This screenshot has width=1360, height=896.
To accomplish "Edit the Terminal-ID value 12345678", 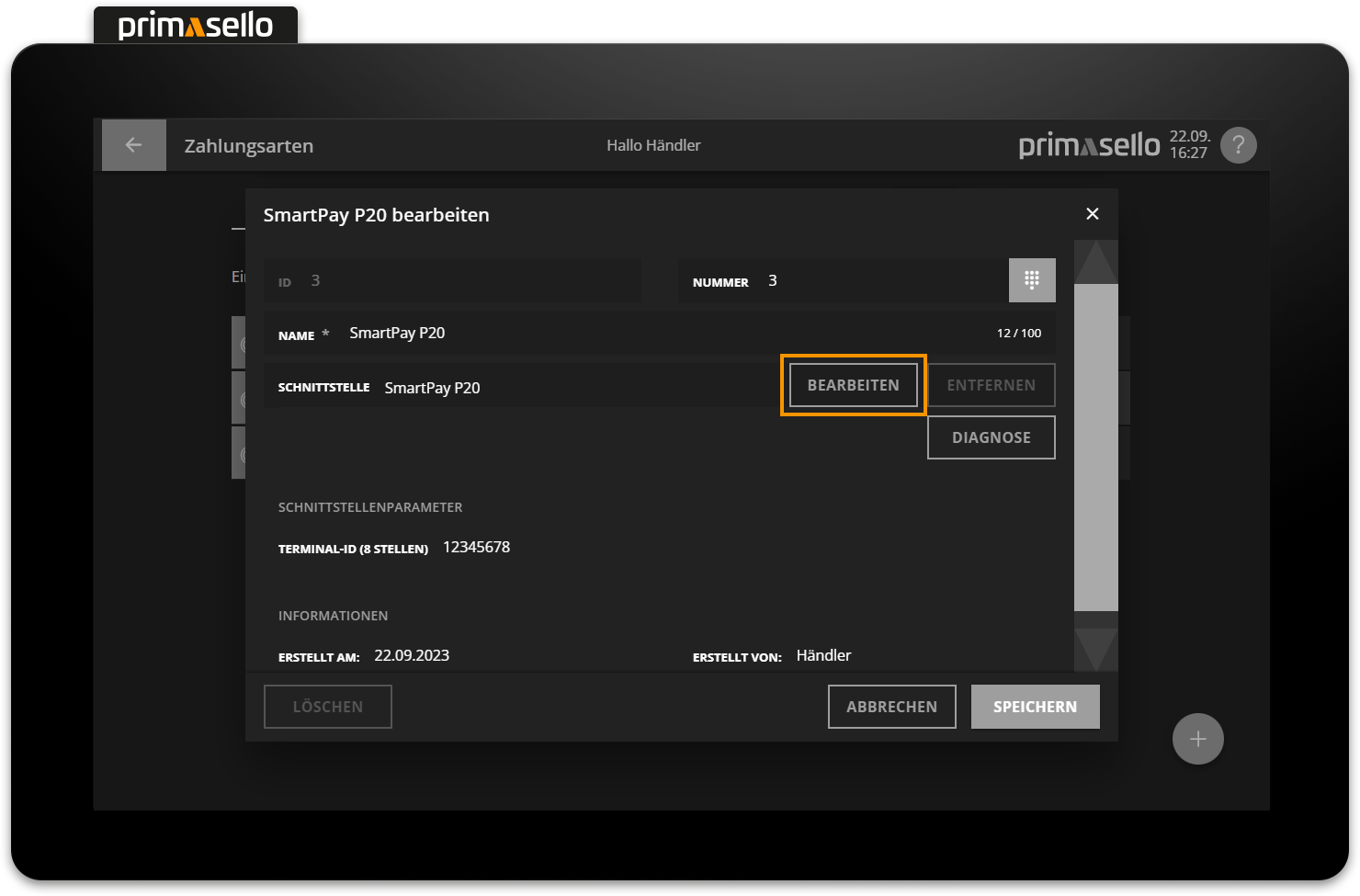I will 476,547.
